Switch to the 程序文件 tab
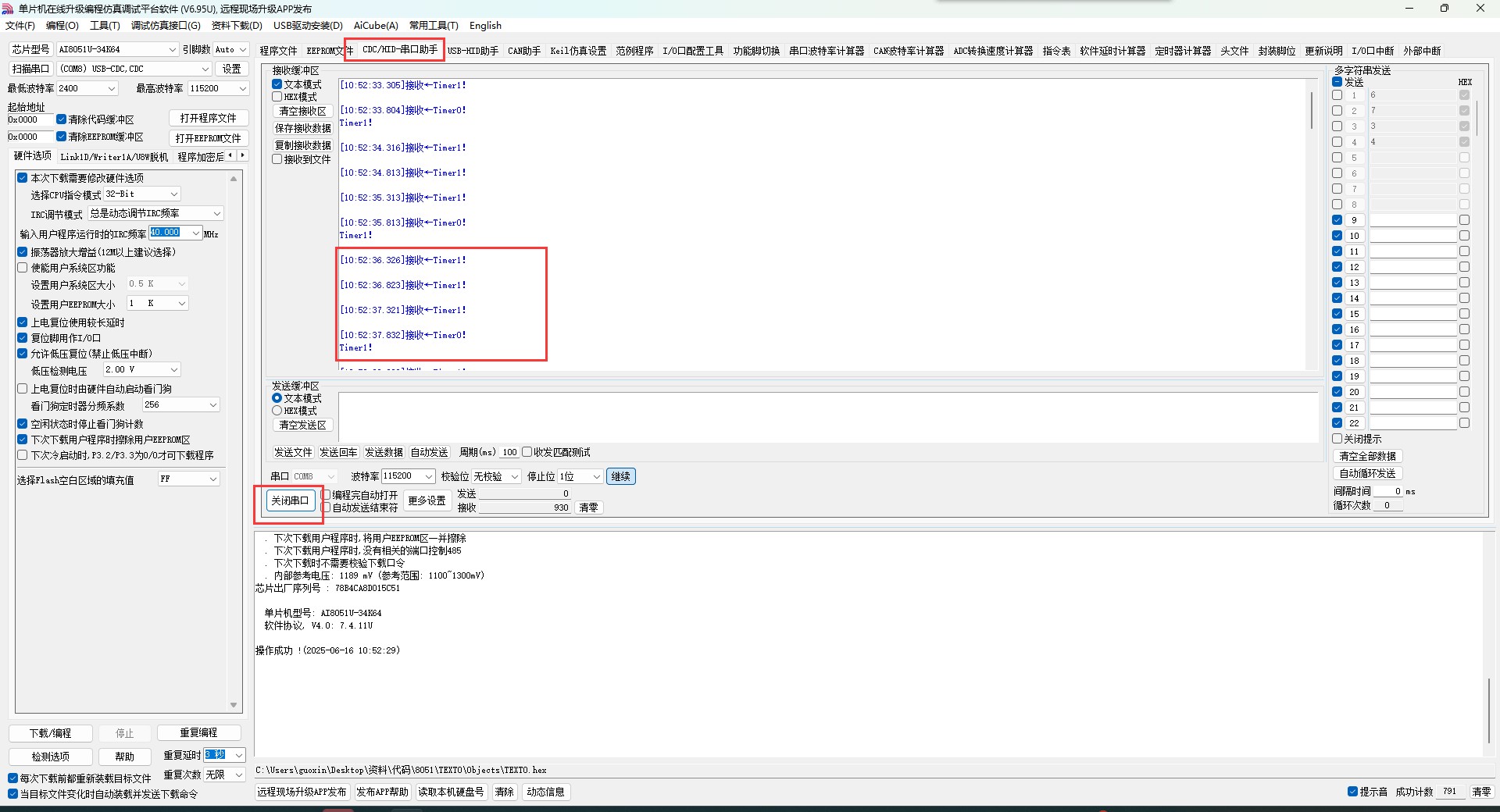The width and height of the screenshot is (1500, 812). (x=278, y=51)
